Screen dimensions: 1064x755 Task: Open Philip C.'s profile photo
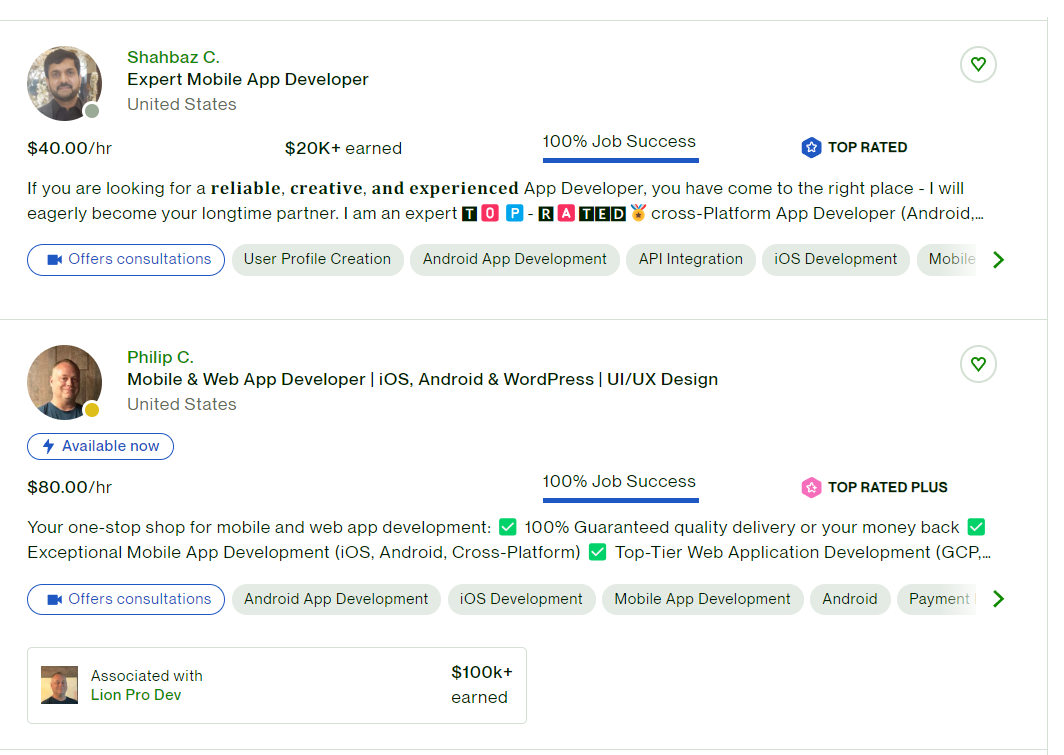[64, 383]
